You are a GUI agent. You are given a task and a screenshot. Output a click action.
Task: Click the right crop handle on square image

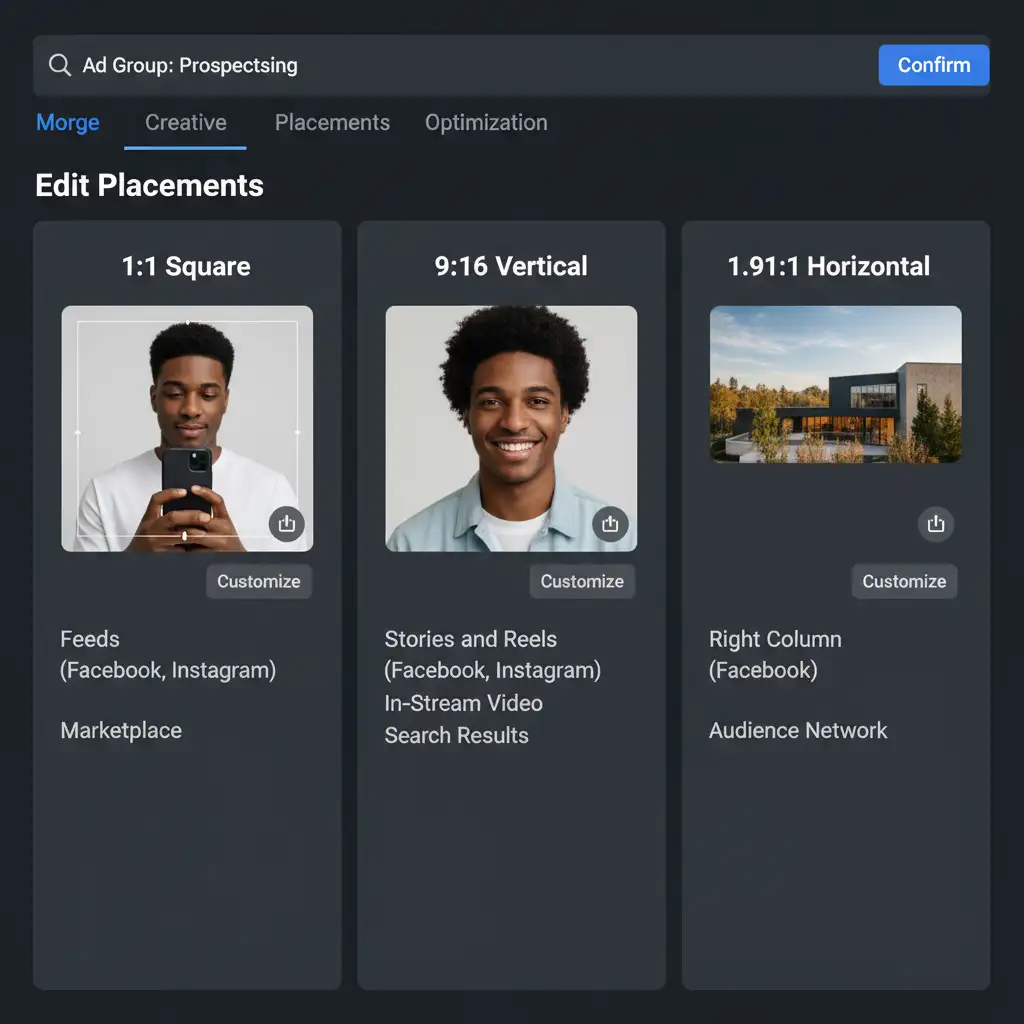click(297, 432)
